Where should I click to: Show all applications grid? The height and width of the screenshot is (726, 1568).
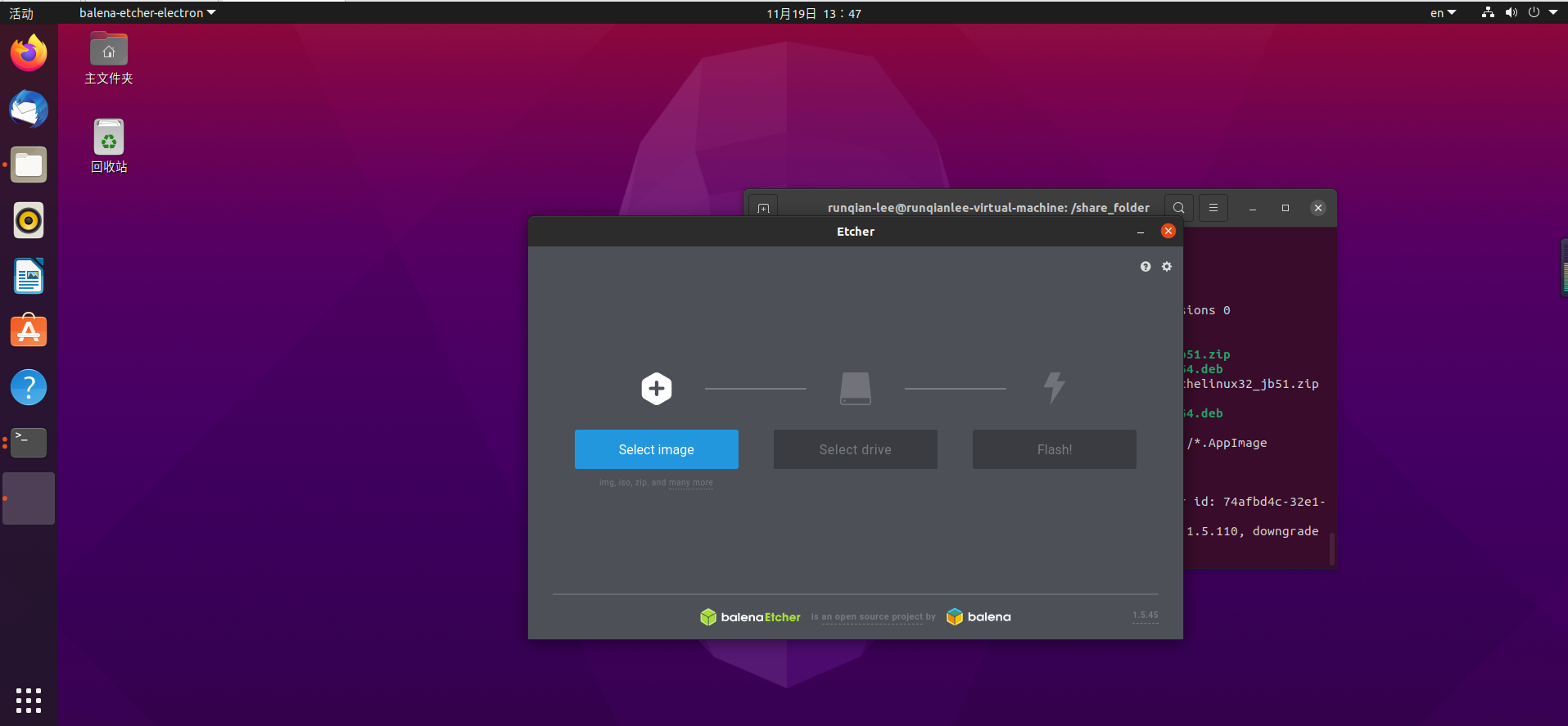point(29,700)
